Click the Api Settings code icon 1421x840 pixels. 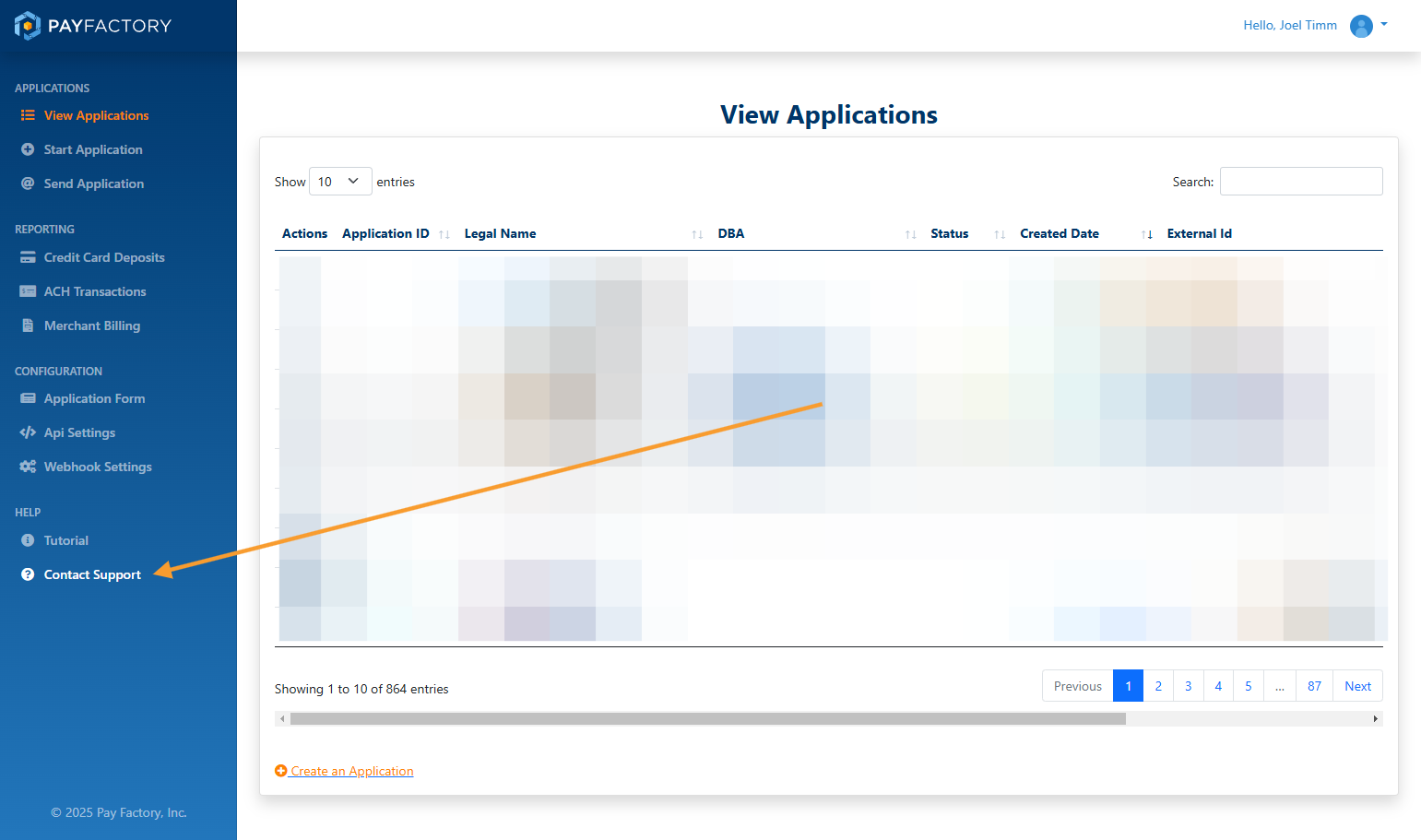(x=28, y=432)
